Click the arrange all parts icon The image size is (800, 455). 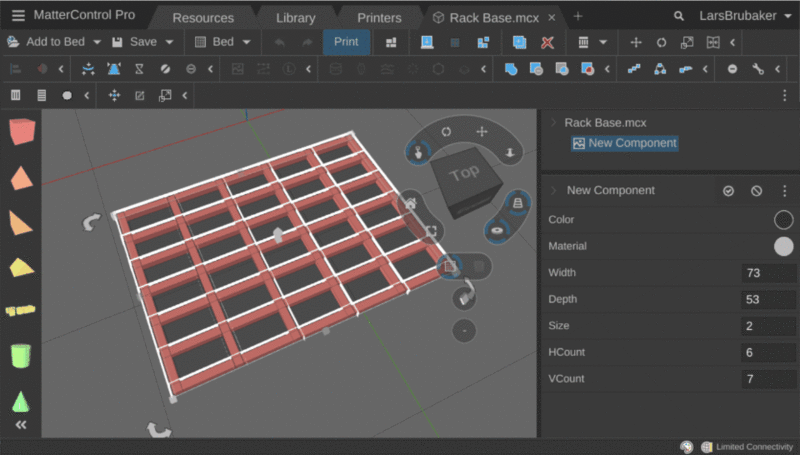coord(391,43)
